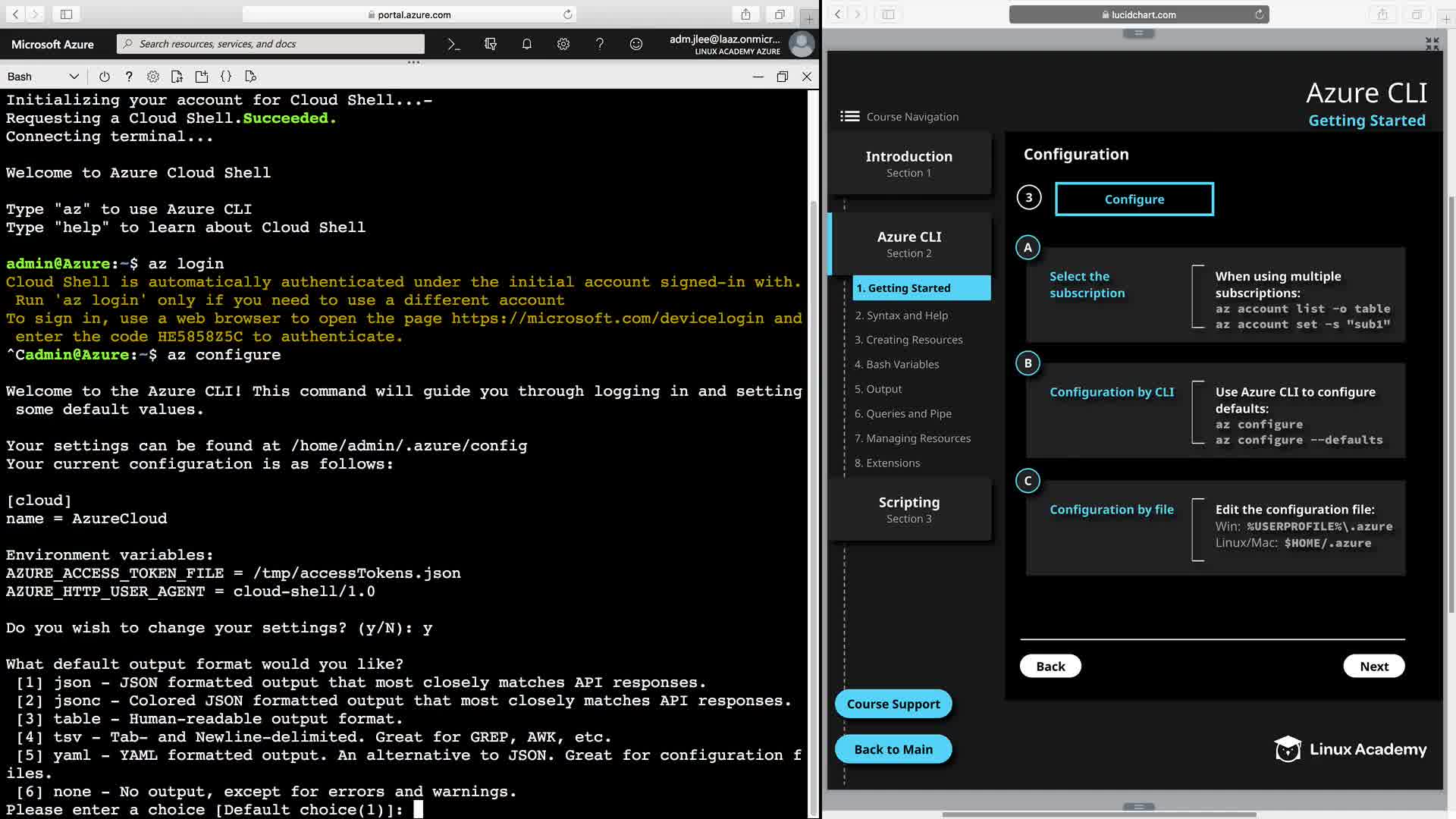Open Cloud Shell upload/download files icon
This screenshot has width=1456, height=819.
point(177,77)
